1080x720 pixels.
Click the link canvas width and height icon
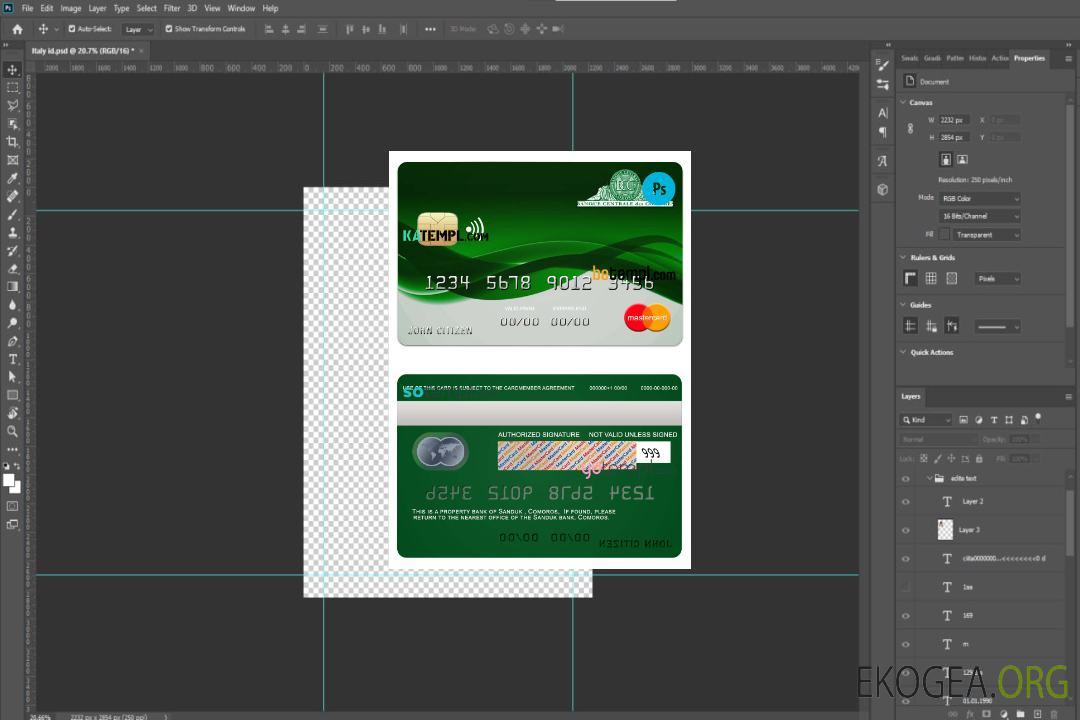[x=911, y=129]
